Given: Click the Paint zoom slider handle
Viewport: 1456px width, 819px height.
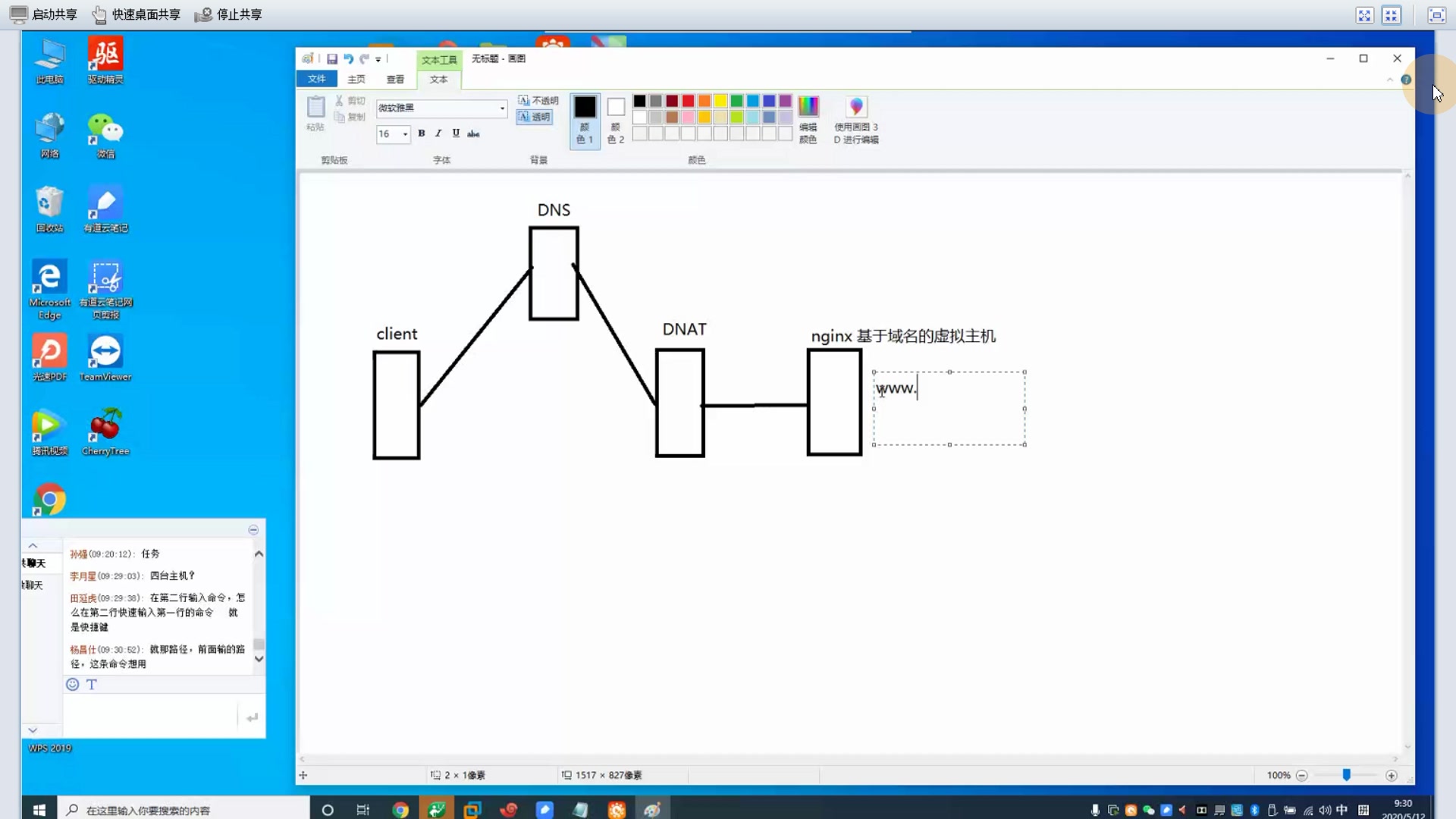Looking at the screenshot, I should pos(1346,775).
